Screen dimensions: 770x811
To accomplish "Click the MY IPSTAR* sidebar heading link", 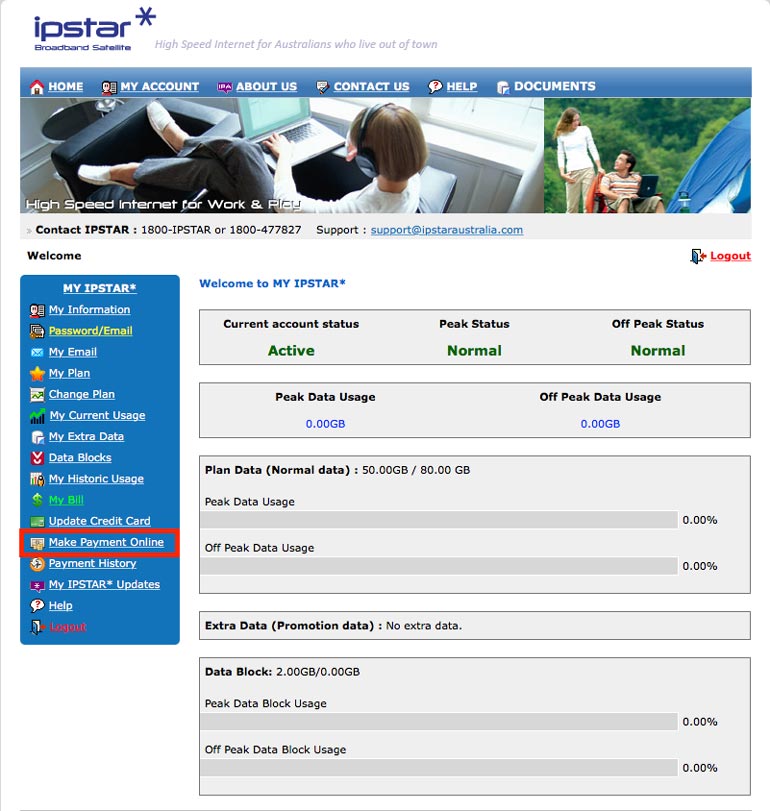I will [100, 288].
